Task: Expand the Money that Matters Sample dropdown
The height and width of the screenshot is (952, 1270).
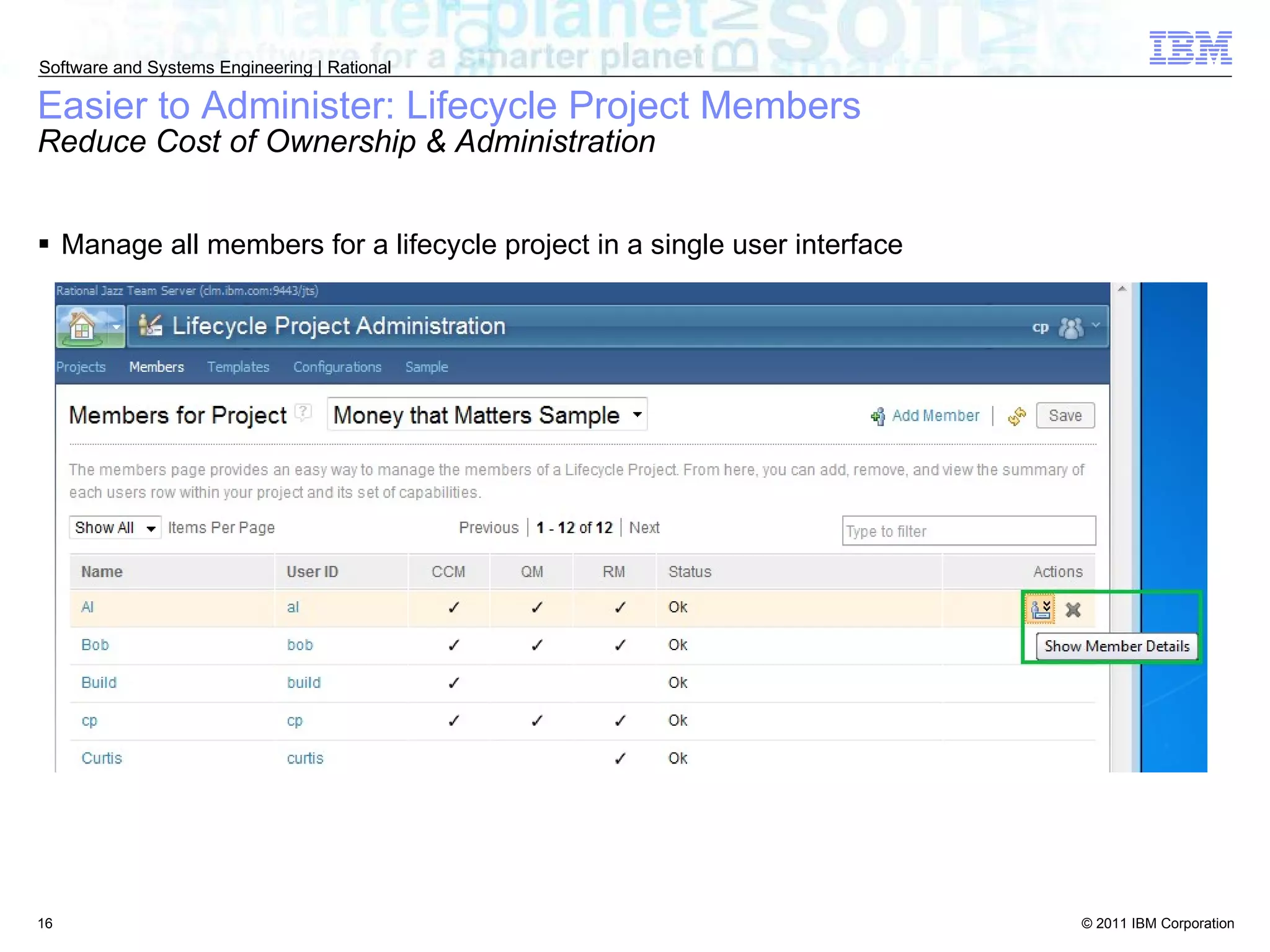Action: click(487, 415)
